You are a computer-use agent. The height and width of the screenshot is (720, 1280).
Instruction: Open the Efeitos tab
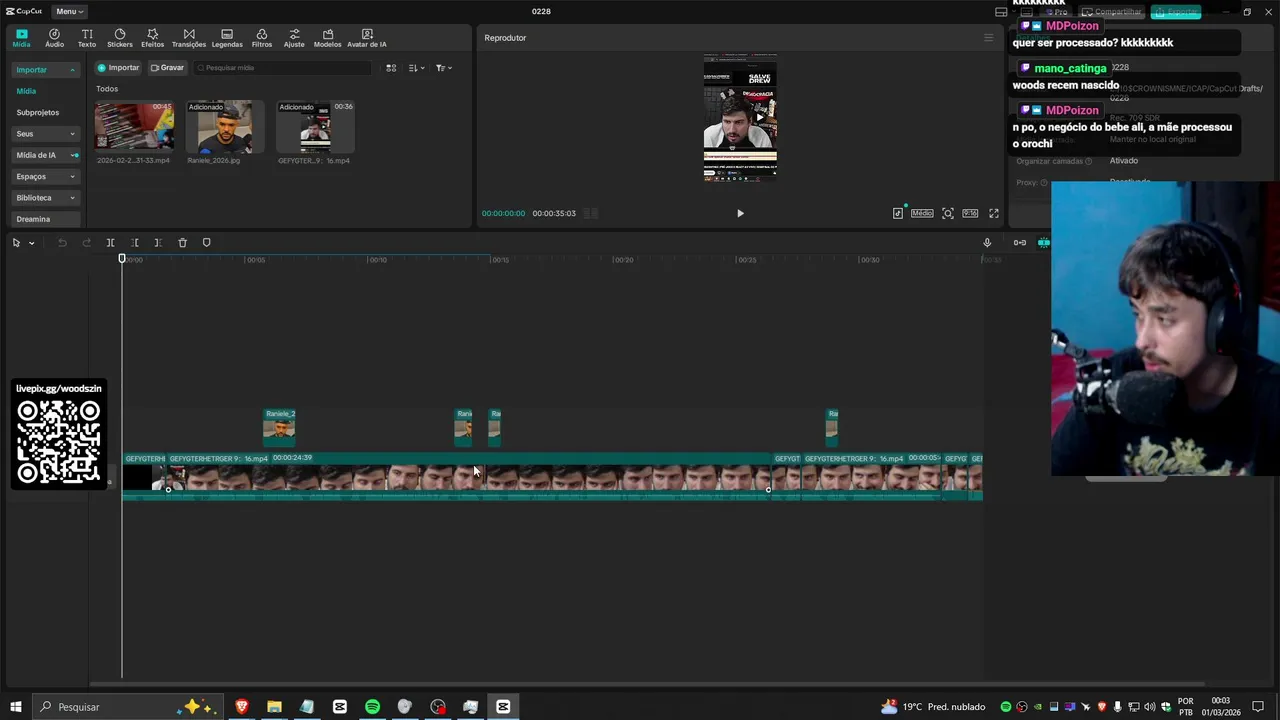pyautogui.click(x=152, y=38)
